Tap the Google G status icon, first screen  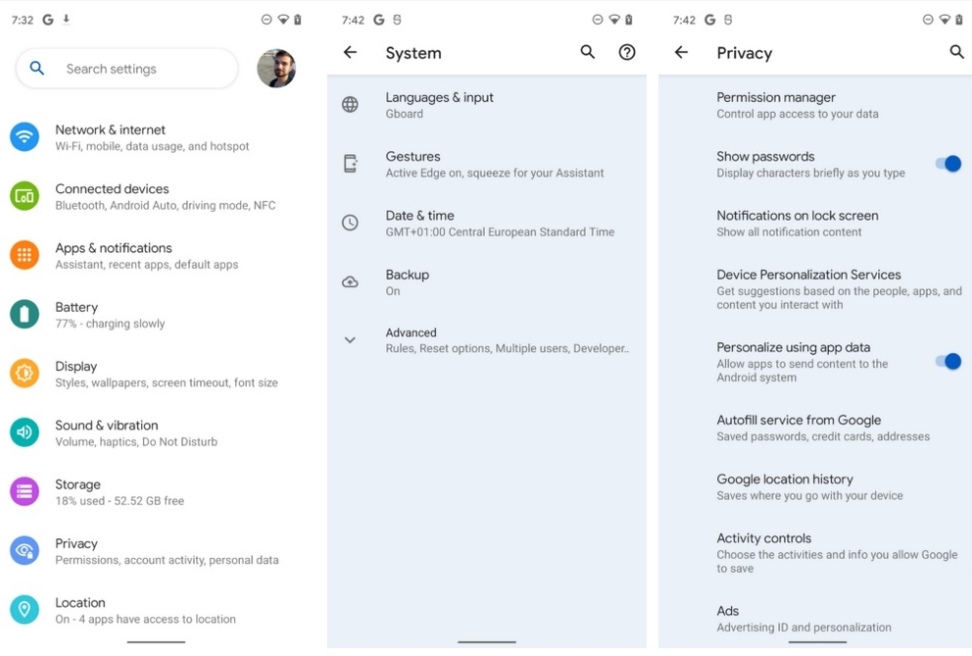coord(48,19)
